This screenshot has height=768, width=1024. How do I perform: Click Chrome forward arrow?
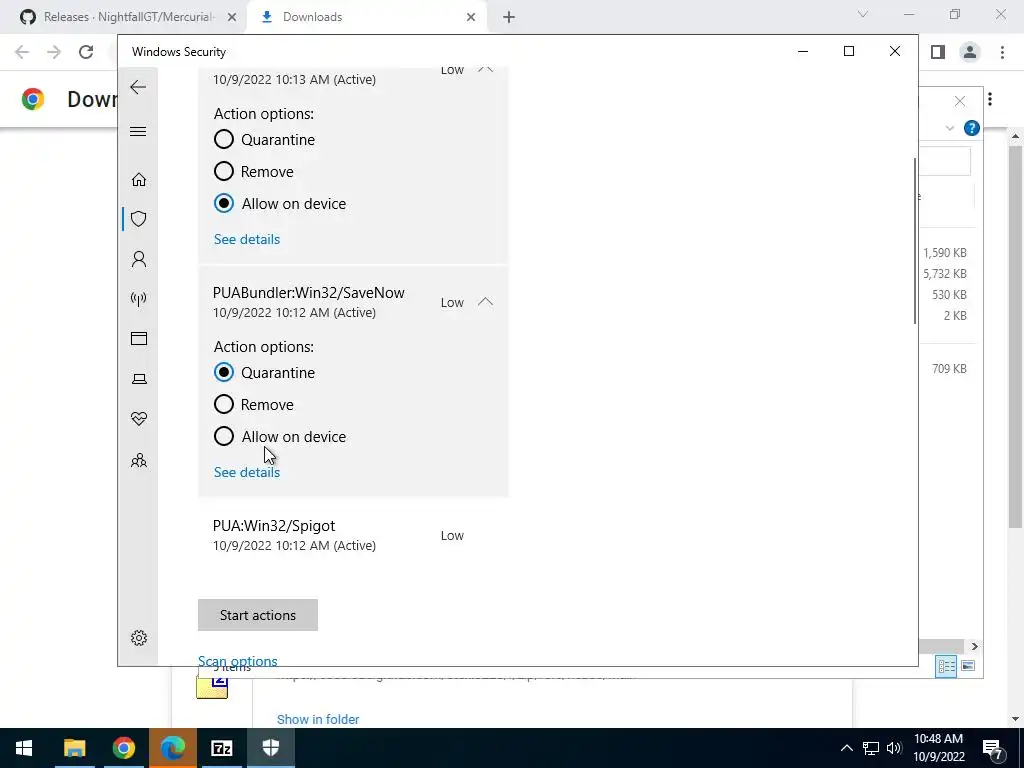(x=54, y=52)
